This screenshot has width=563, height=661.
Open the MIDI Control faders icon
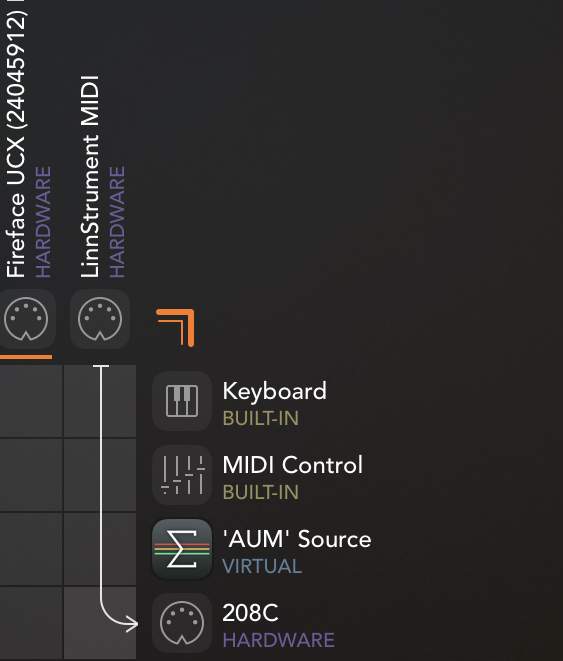pos(182,475)
